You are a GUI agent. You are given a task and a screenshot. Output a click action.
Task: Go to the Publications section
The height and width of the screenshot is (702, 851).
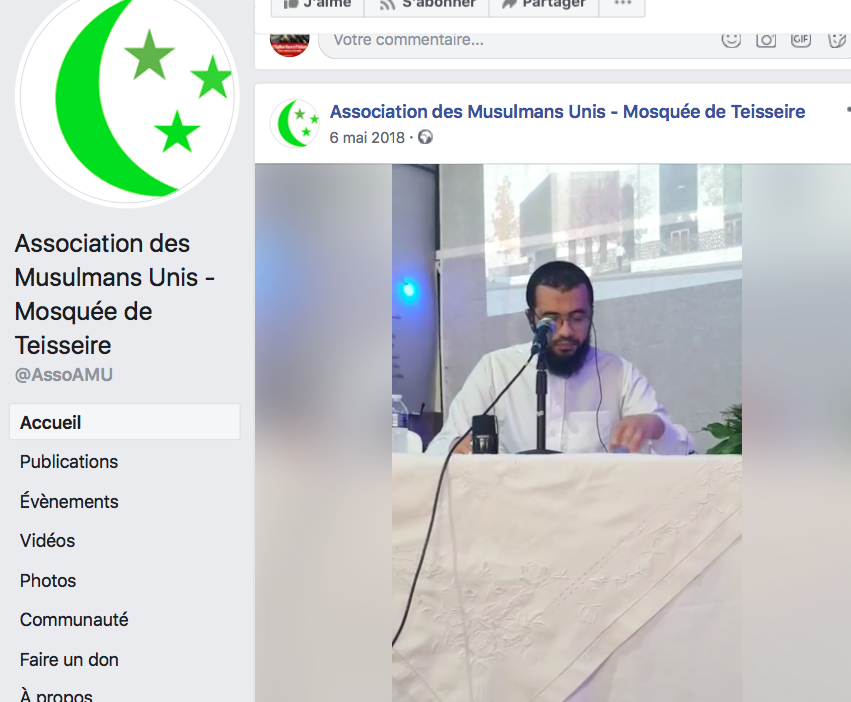(x=69, y=461)
